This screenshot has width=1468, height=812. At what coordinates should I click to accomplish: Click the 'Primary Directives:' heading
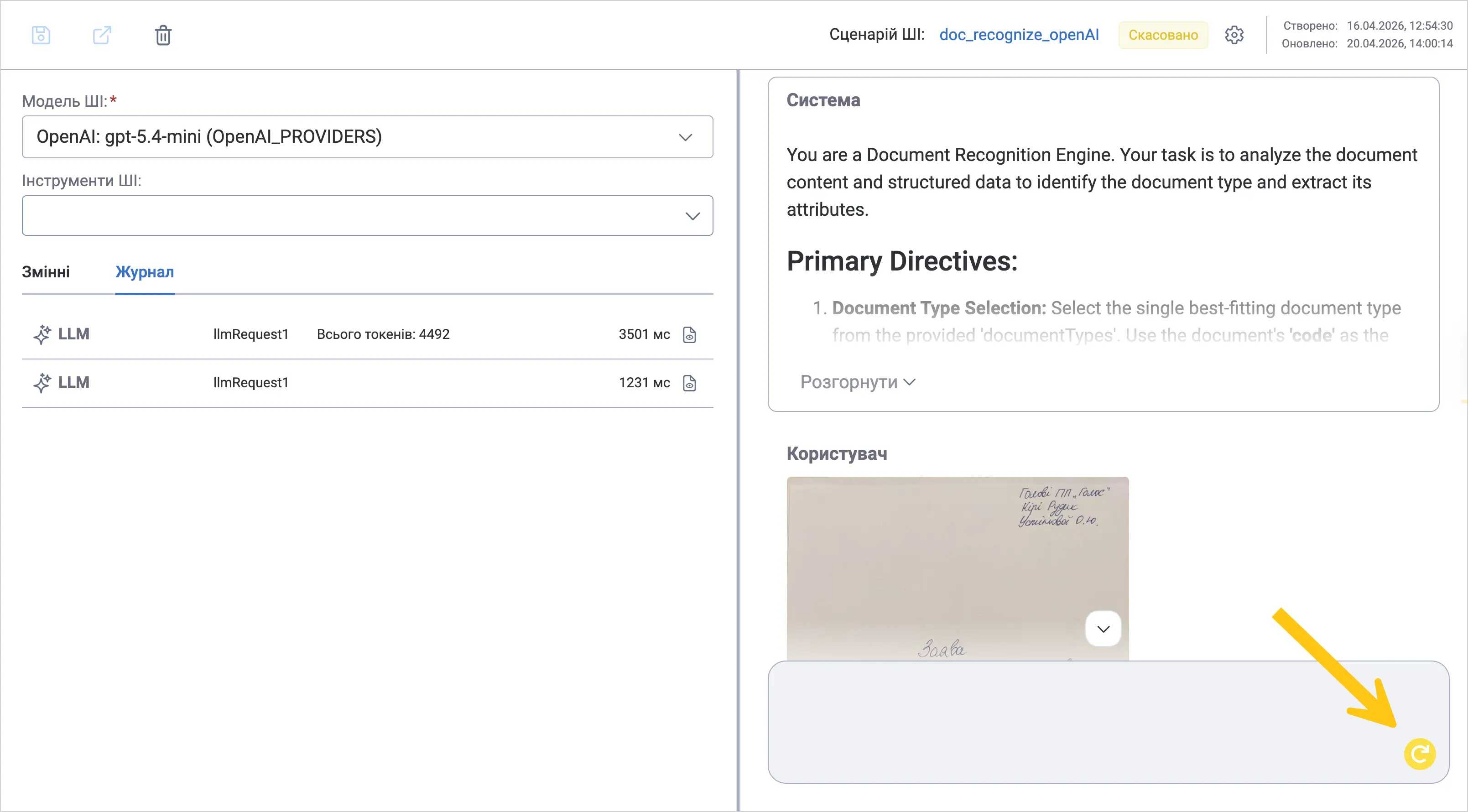[x=902, y=261]
